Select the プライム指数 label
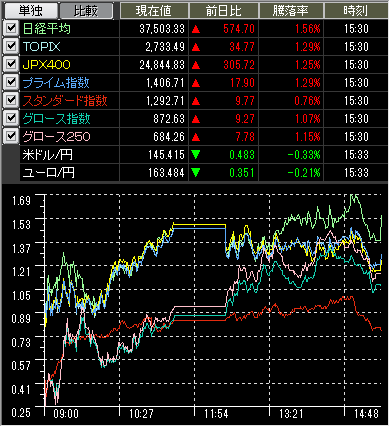Image resolution: width=390 pixels, height=427 pixels. (56, 83)
